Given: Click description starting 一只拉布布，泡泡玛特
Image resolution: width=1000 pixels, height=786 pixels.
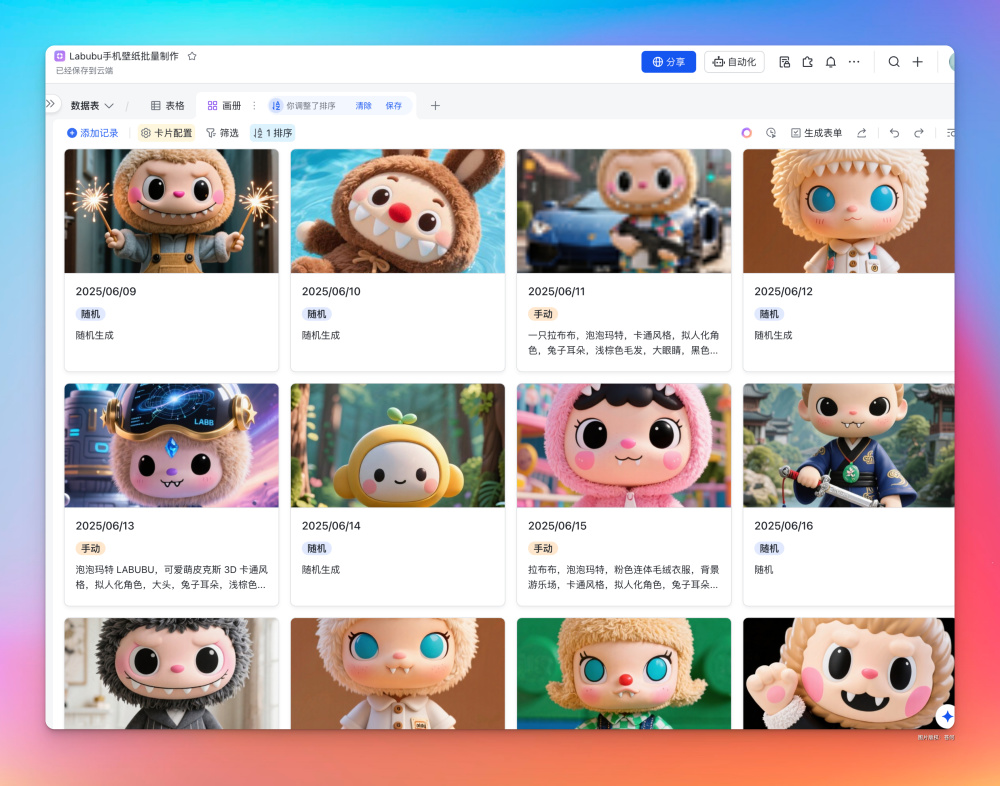Looking at the screenshot, I should point(624,343).
